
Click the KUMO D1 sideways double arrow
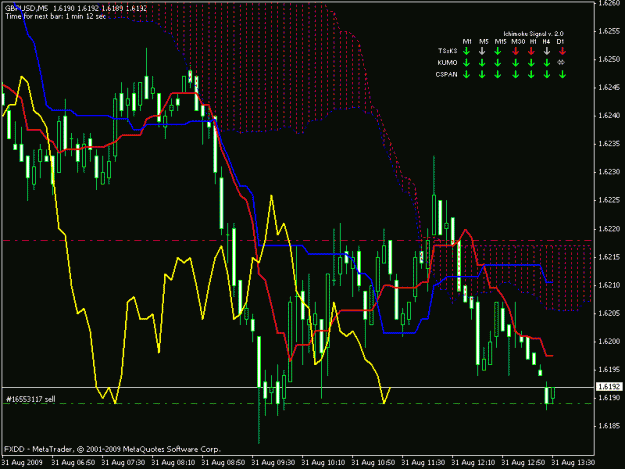click(561, 62)
